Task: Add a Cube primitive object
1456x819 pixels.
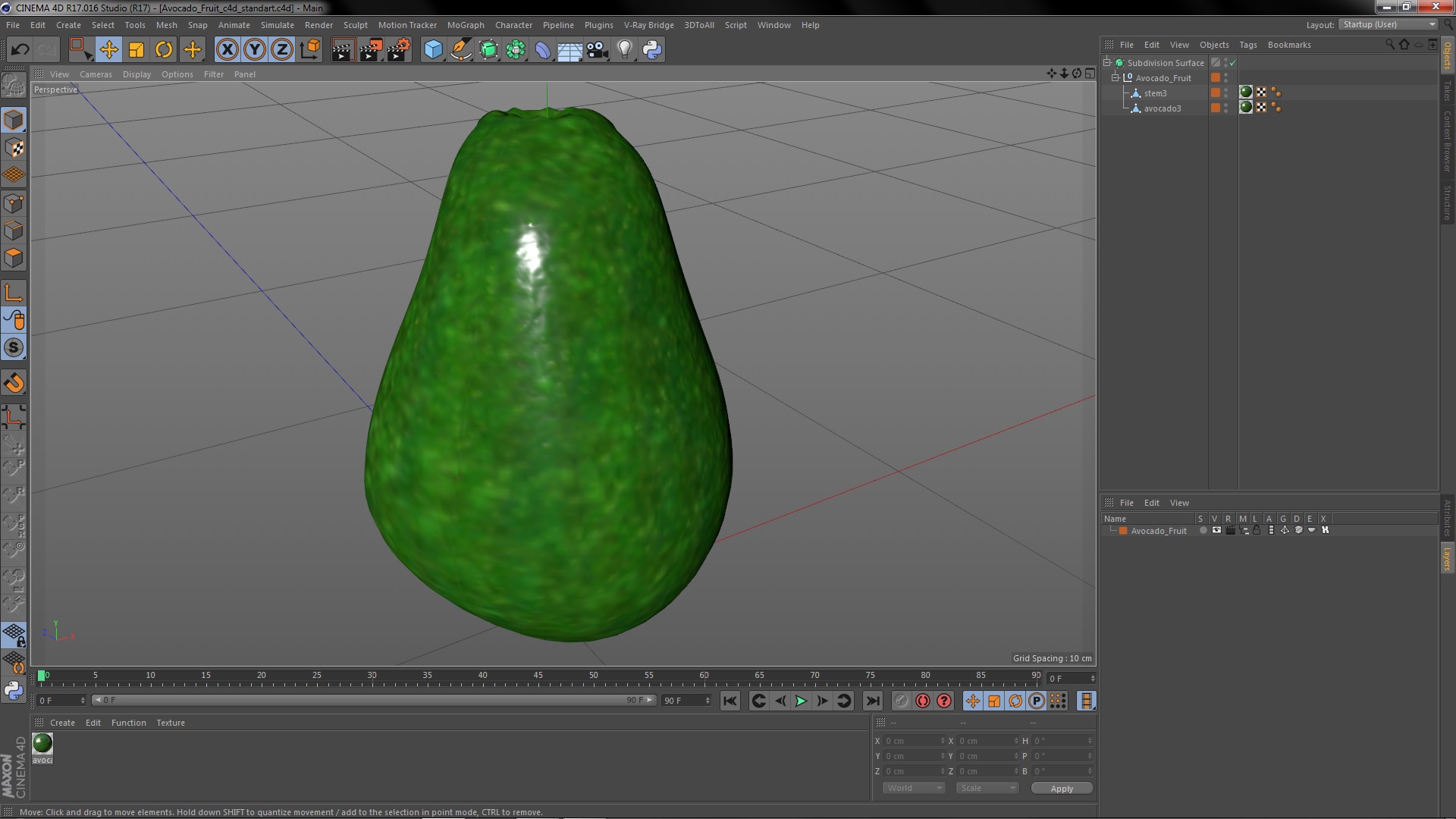Action: tap(433, 50)
